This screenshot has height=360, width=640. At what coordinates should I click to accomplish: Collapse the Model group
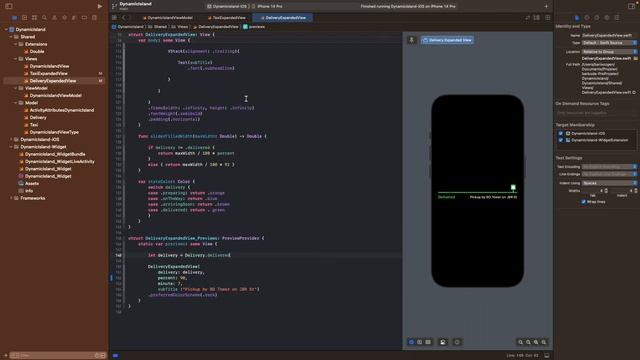click(x=16, y=103)
